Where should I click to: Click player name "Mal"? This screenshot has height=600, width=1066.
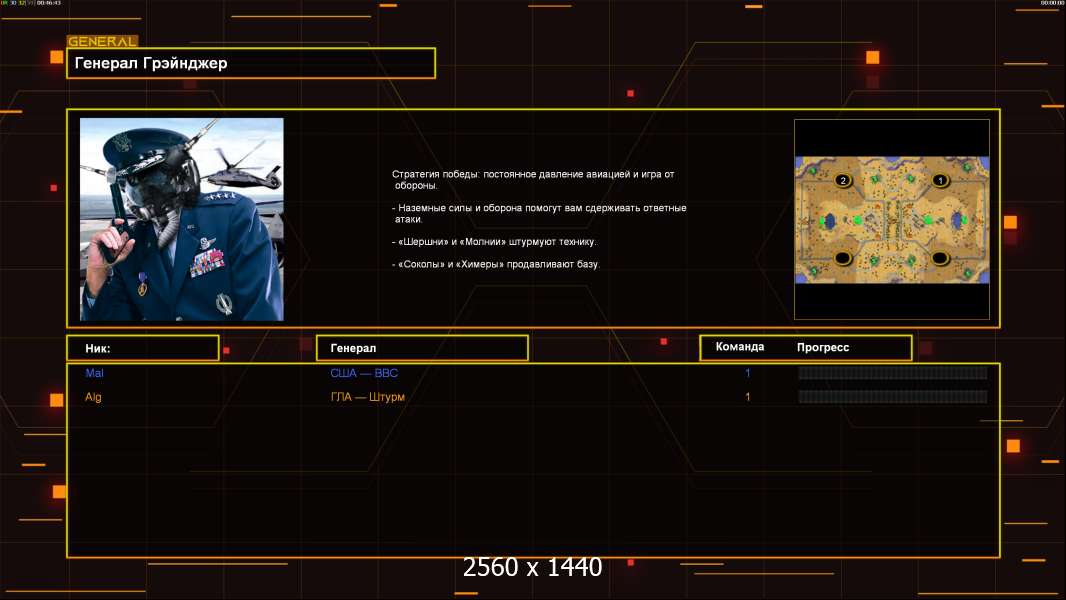pyautogui.click(x=94, y=373)
